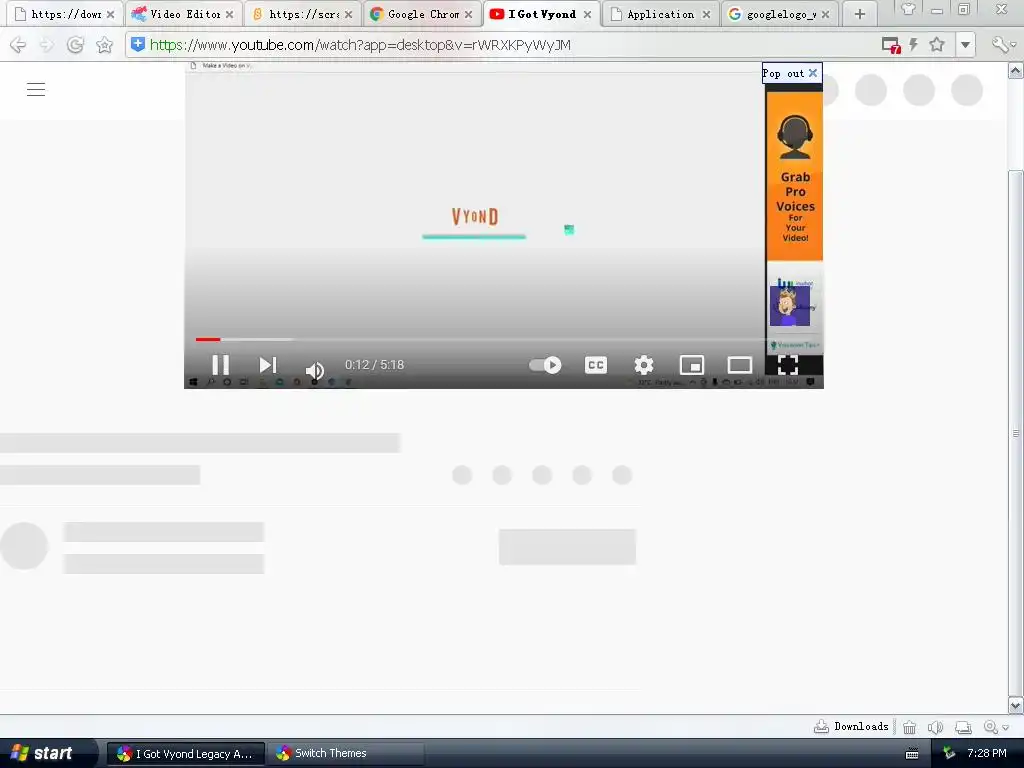Screen dimensions: 1024x768
Task: Mute the video volume speaker icon
Action: point(314,370)
